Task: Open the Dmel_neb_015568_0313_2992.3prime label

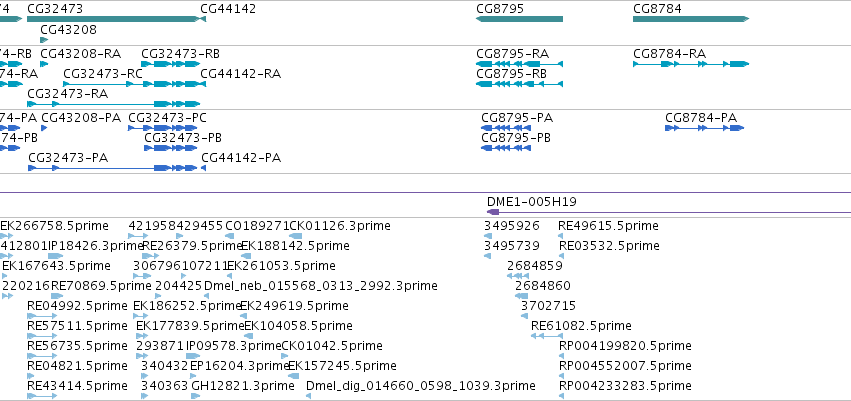Action: [x=320, y=286]
